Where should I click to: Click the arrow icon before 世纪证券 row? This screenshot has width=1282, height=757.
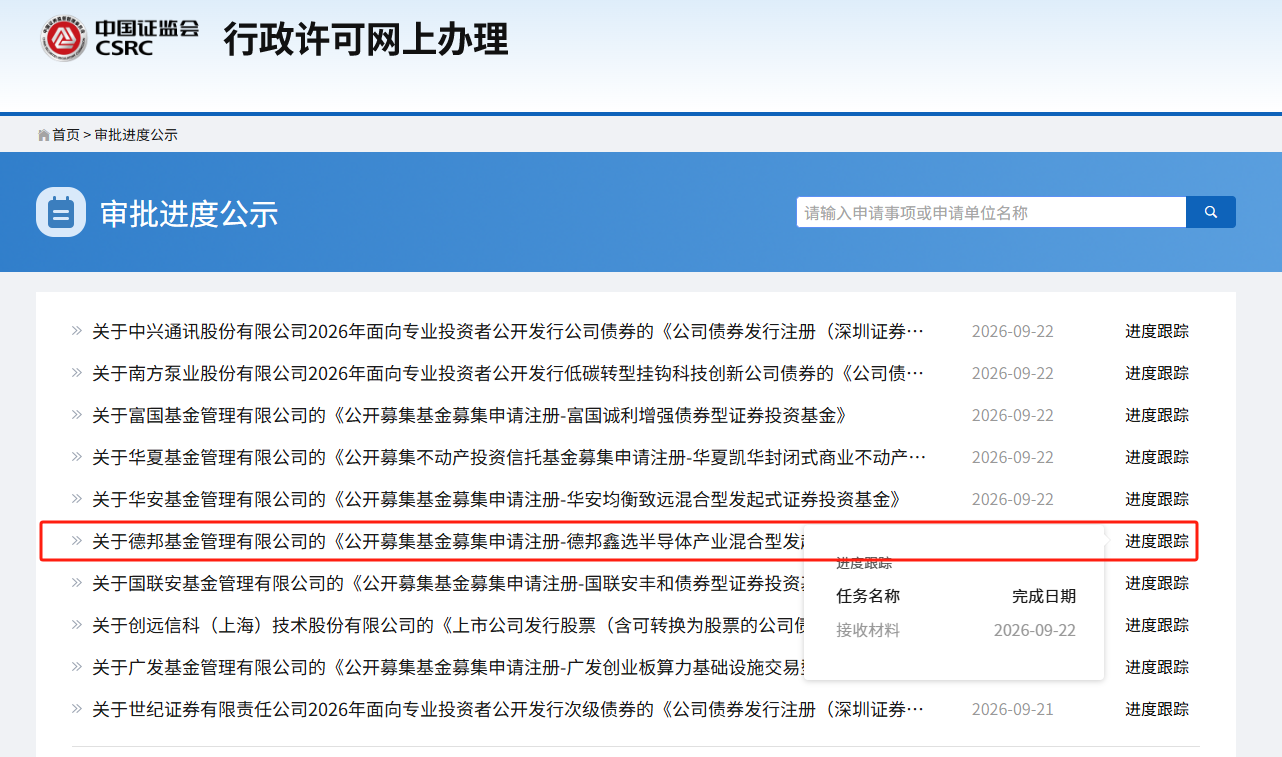tap(77, 708)
